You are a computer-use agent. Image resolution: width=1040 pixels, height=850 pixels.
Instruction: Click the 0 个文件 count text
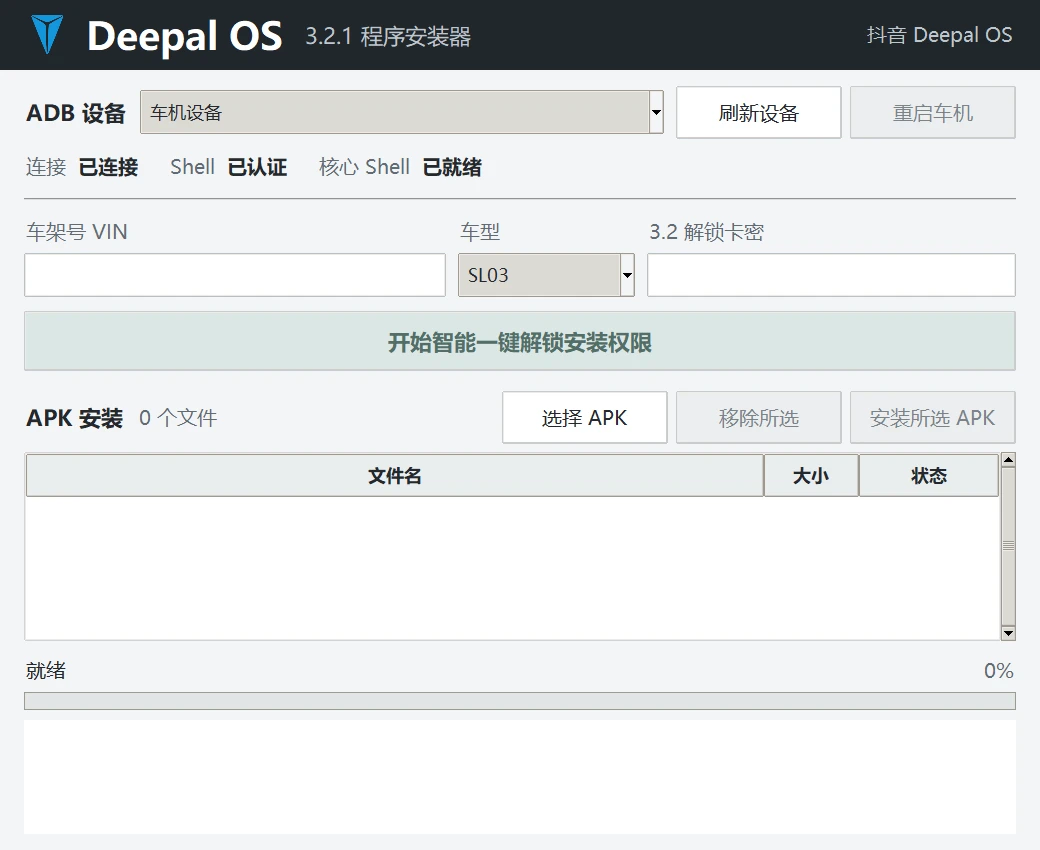(178, 418)
